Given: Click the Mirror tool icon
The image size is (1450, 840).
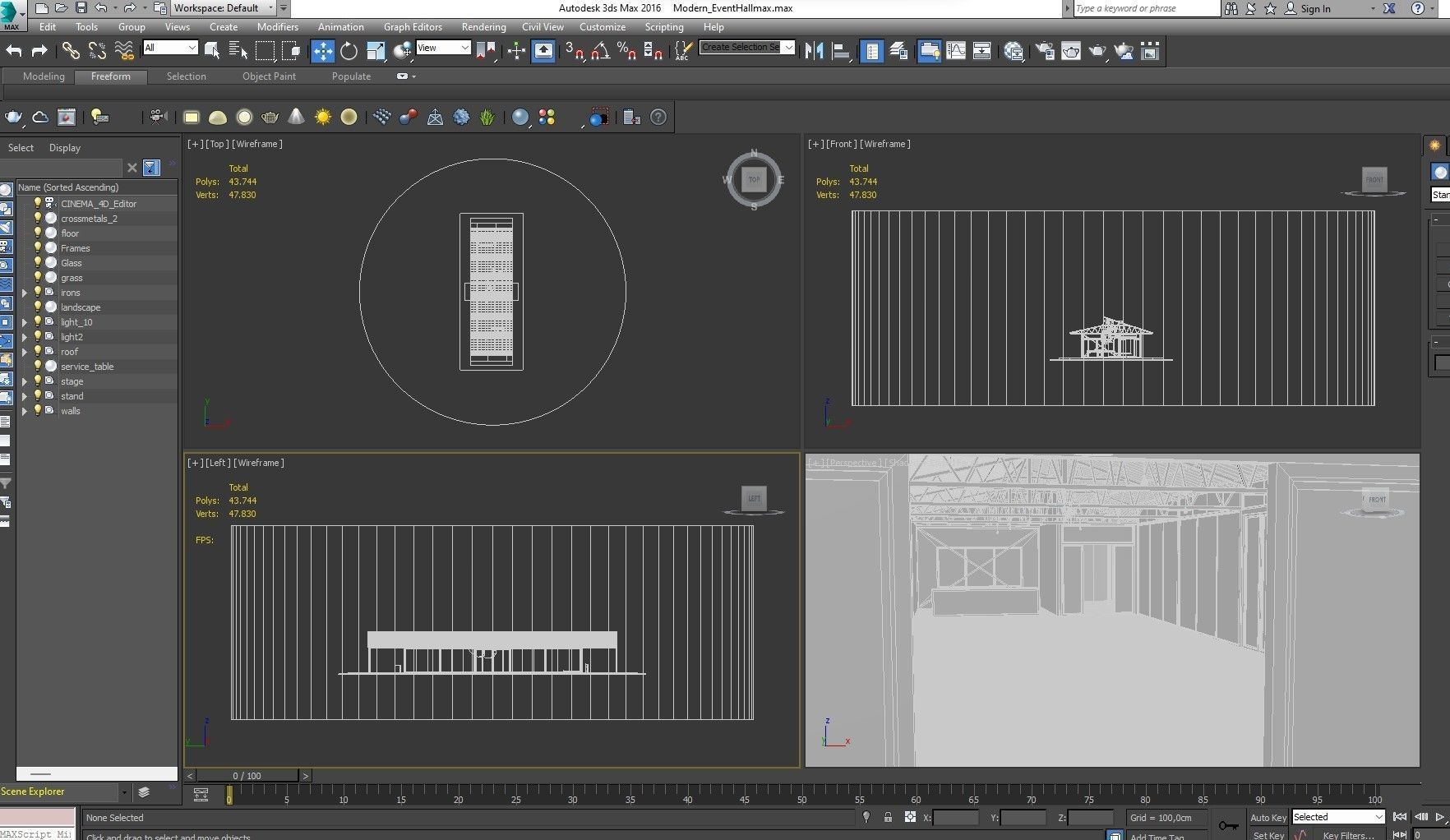Looking at the screenshot, I should coord(814,51).
